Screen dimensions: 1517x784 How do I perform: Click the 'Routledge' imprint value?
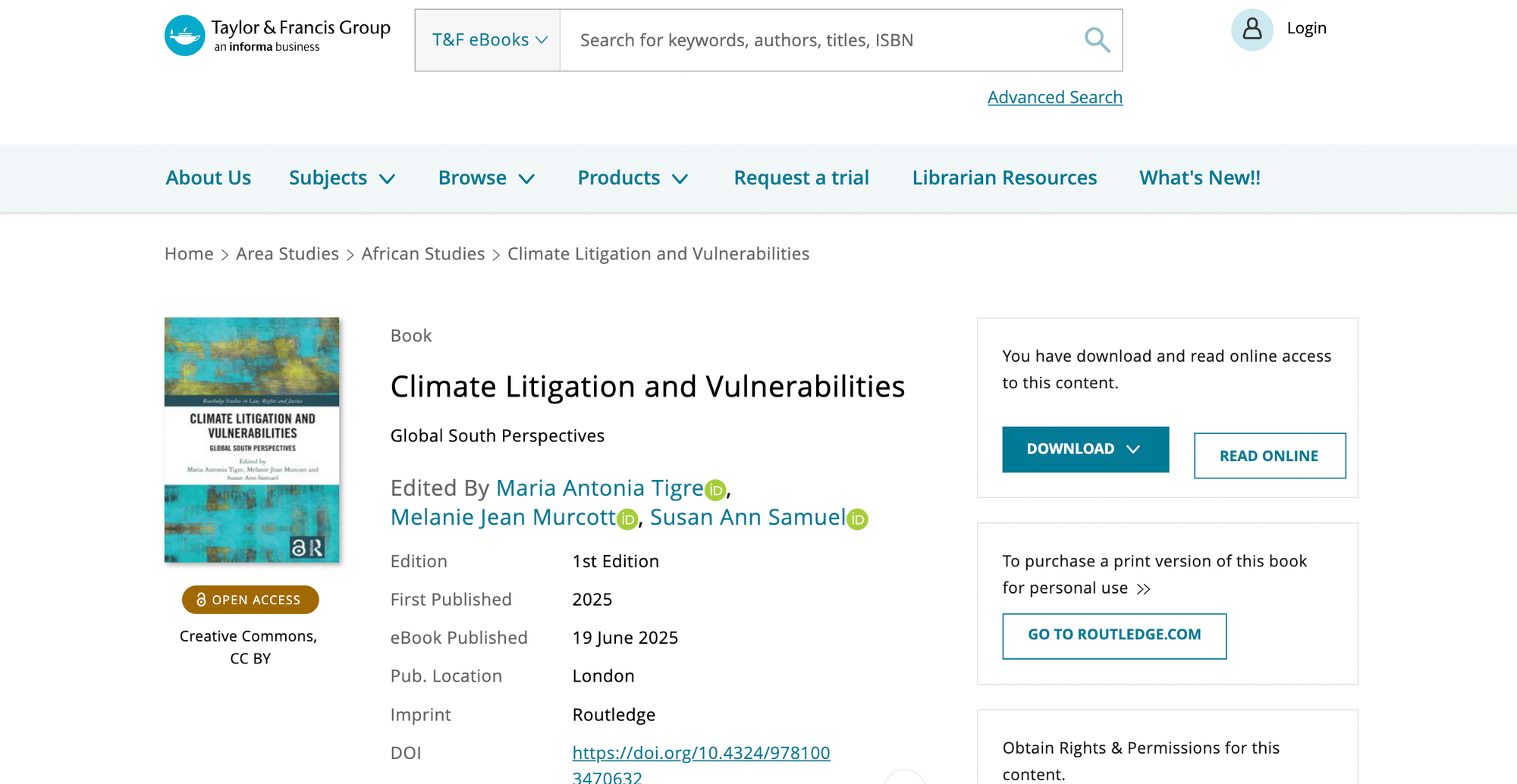[614, 715]
